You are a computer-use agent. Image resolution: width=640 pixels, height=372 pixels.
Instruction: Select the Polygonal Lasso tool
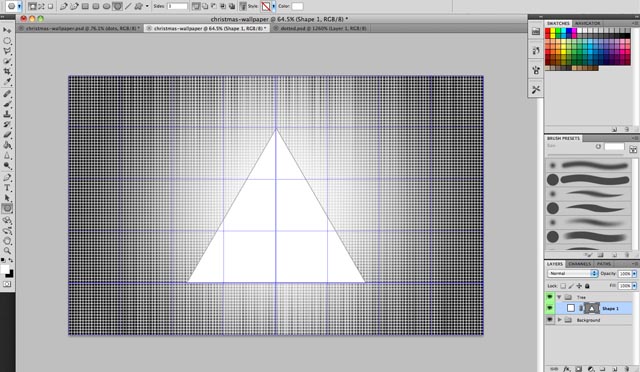7,51
